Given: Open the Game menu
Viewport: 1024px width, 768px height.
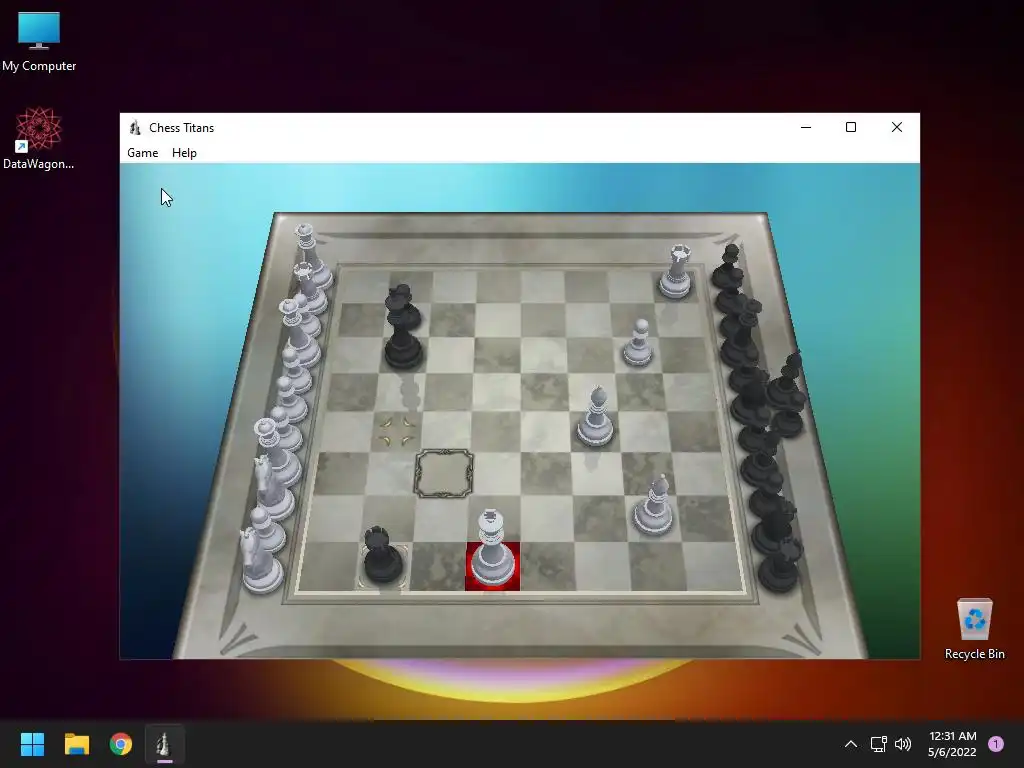Looking at the screenshot, I should [x=142, y=153].
